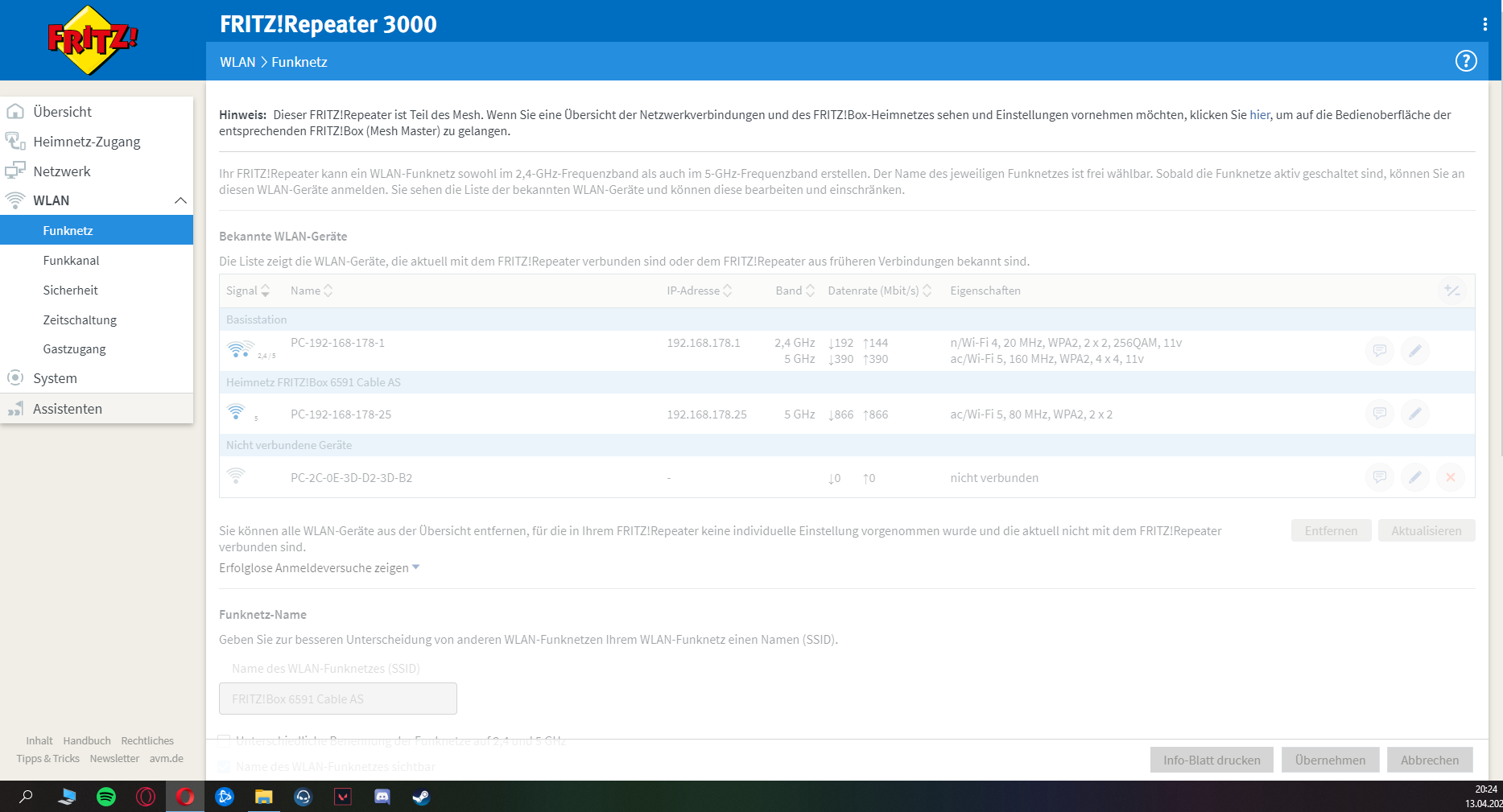Open the avm.de footer link

pyautogui.click(x=167, y=759)
